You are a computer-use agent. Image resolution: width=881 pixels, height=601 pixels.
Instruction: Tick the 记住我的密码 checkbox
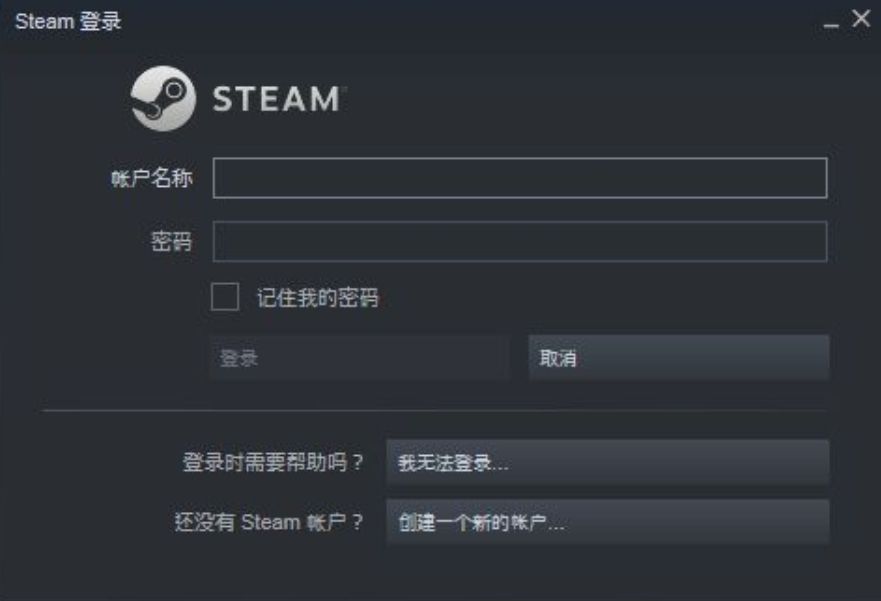tap(225, 297)
